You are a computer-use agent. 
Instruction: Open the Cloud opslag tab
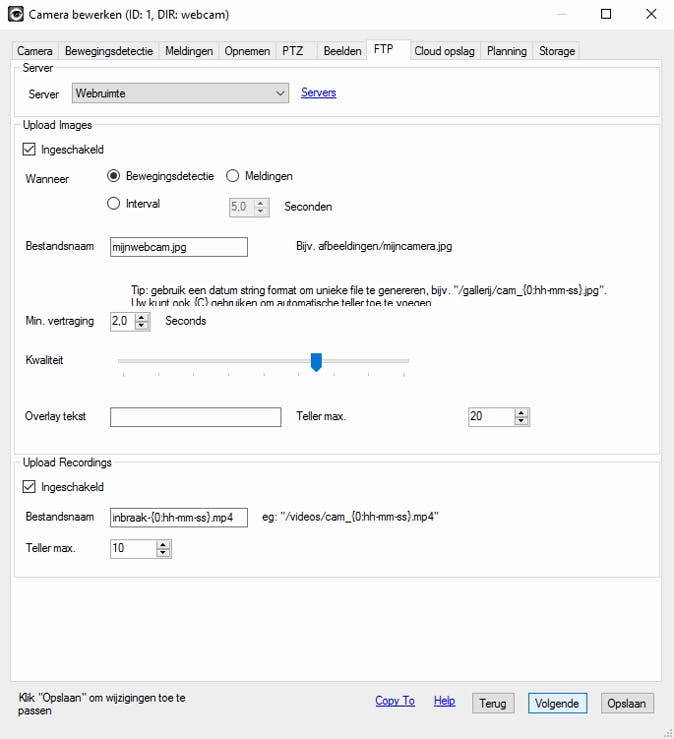click(x=445, y=51)
